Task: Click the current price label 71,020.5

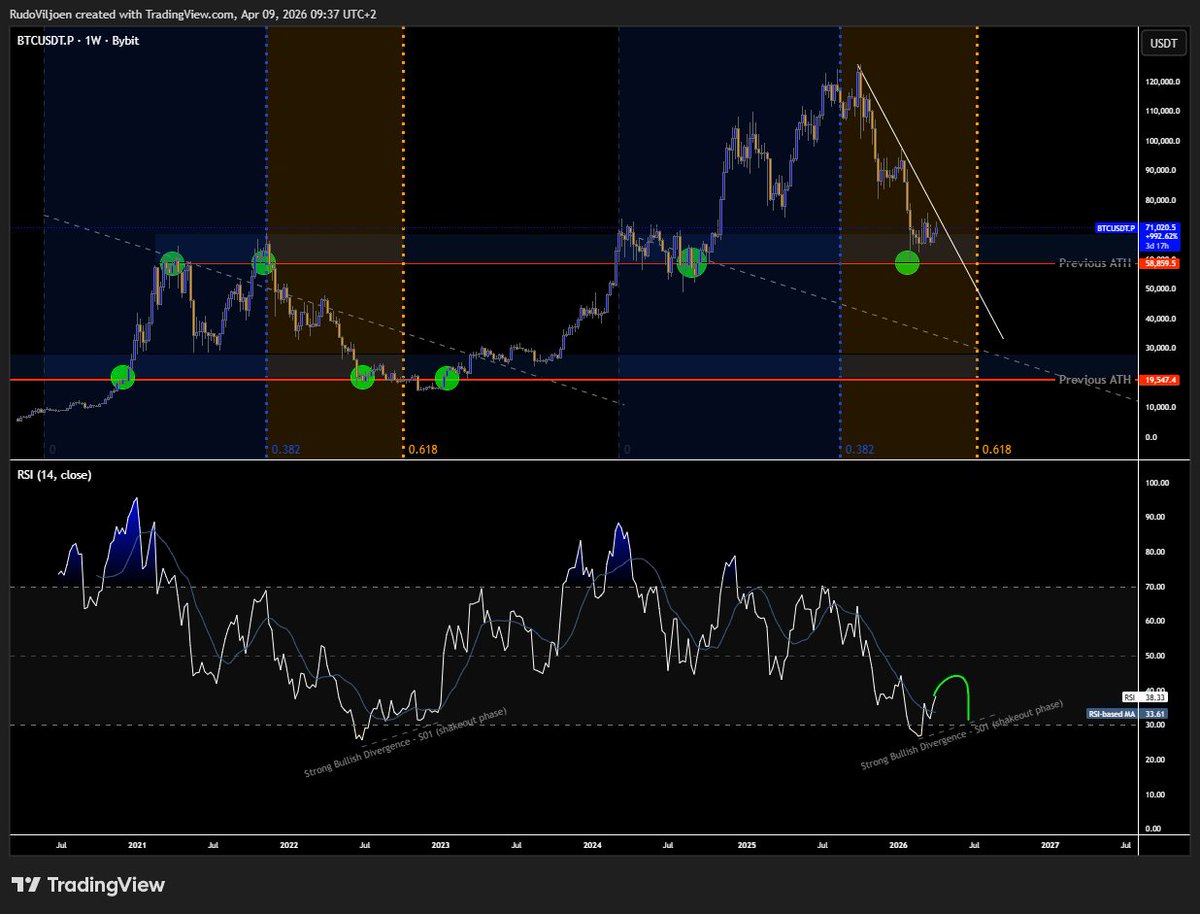Action: (x=1163, y=228)
